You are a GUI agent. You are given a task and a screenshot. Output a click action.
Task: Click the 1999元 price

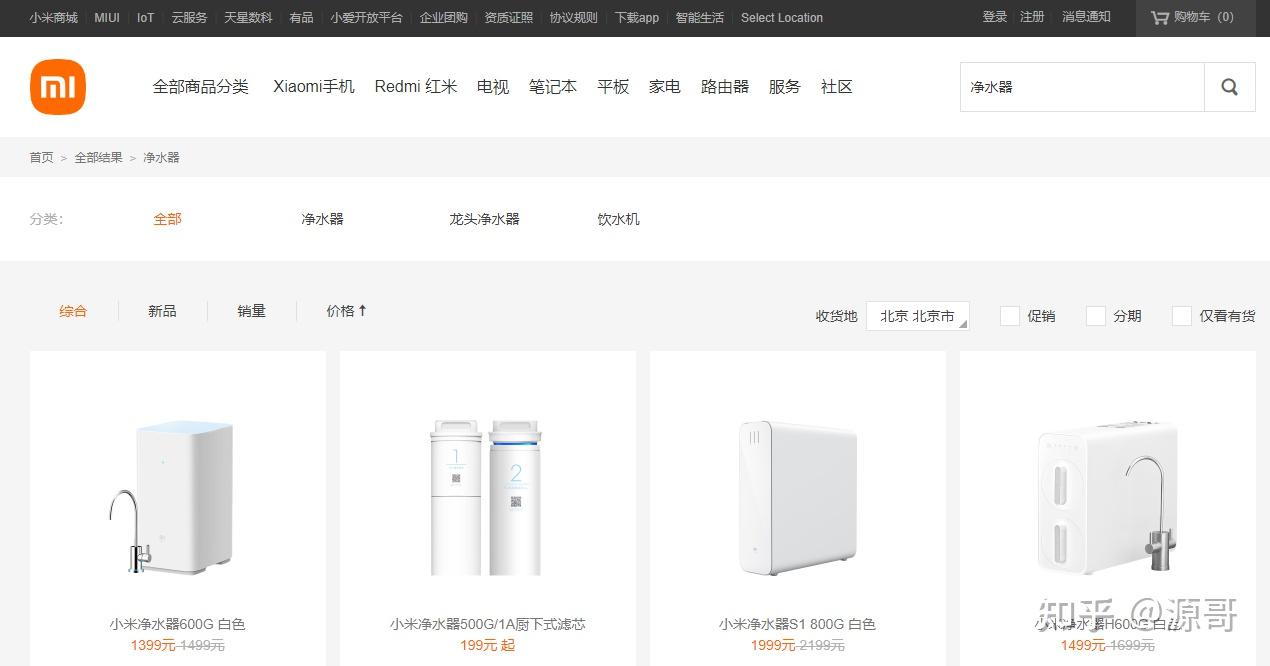point(774,645)
